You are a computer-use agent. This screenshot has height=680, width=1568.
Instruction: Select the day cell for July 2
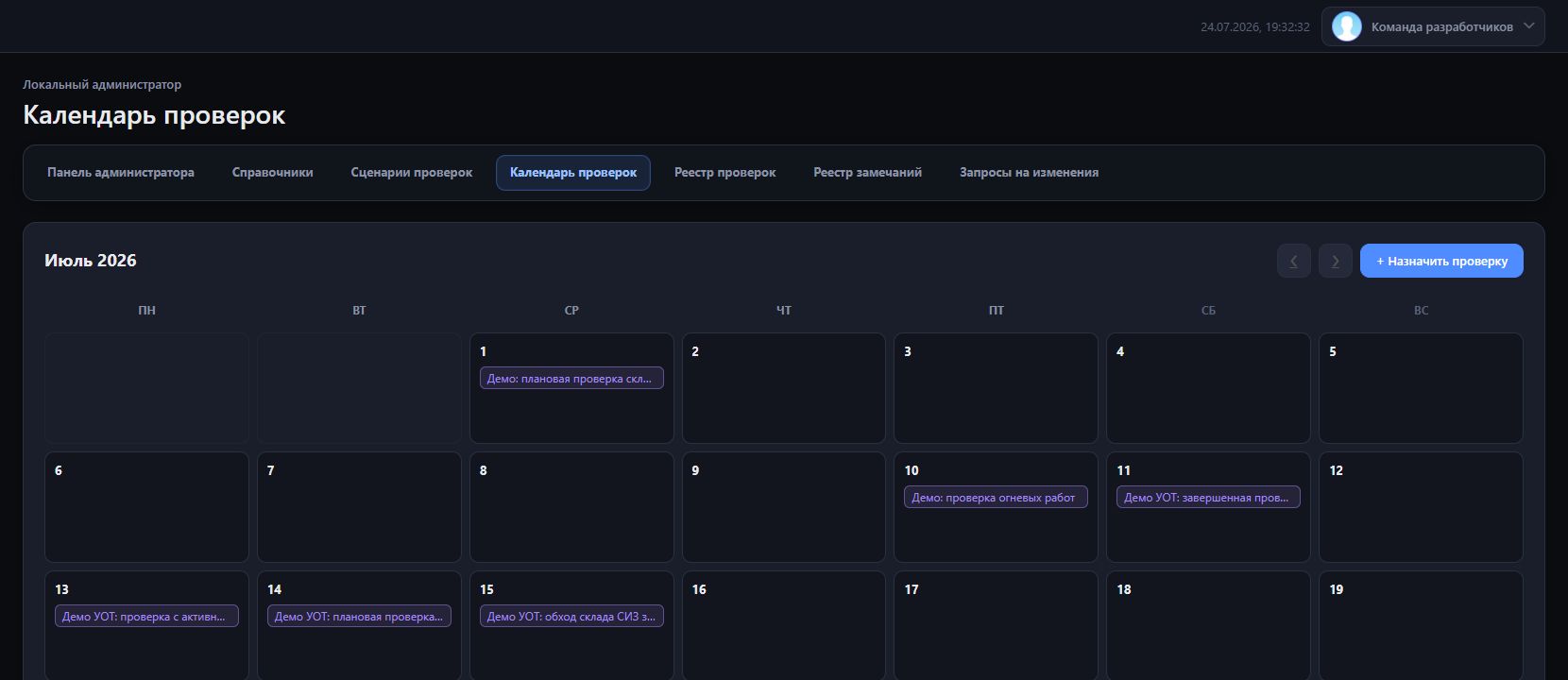tap(784, 388)
